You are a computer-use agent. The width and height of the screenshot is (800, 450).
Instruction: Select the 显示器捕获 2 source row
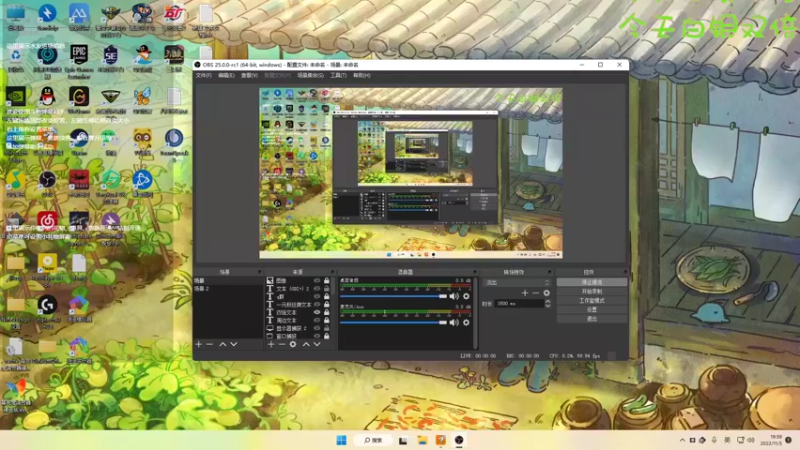point(299,328)
